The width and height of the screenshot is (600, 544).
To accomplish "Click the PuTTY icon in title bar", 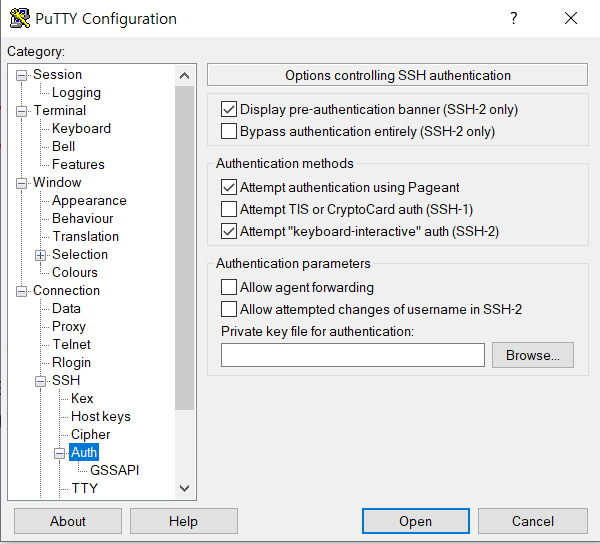I will tap(20, 18).
